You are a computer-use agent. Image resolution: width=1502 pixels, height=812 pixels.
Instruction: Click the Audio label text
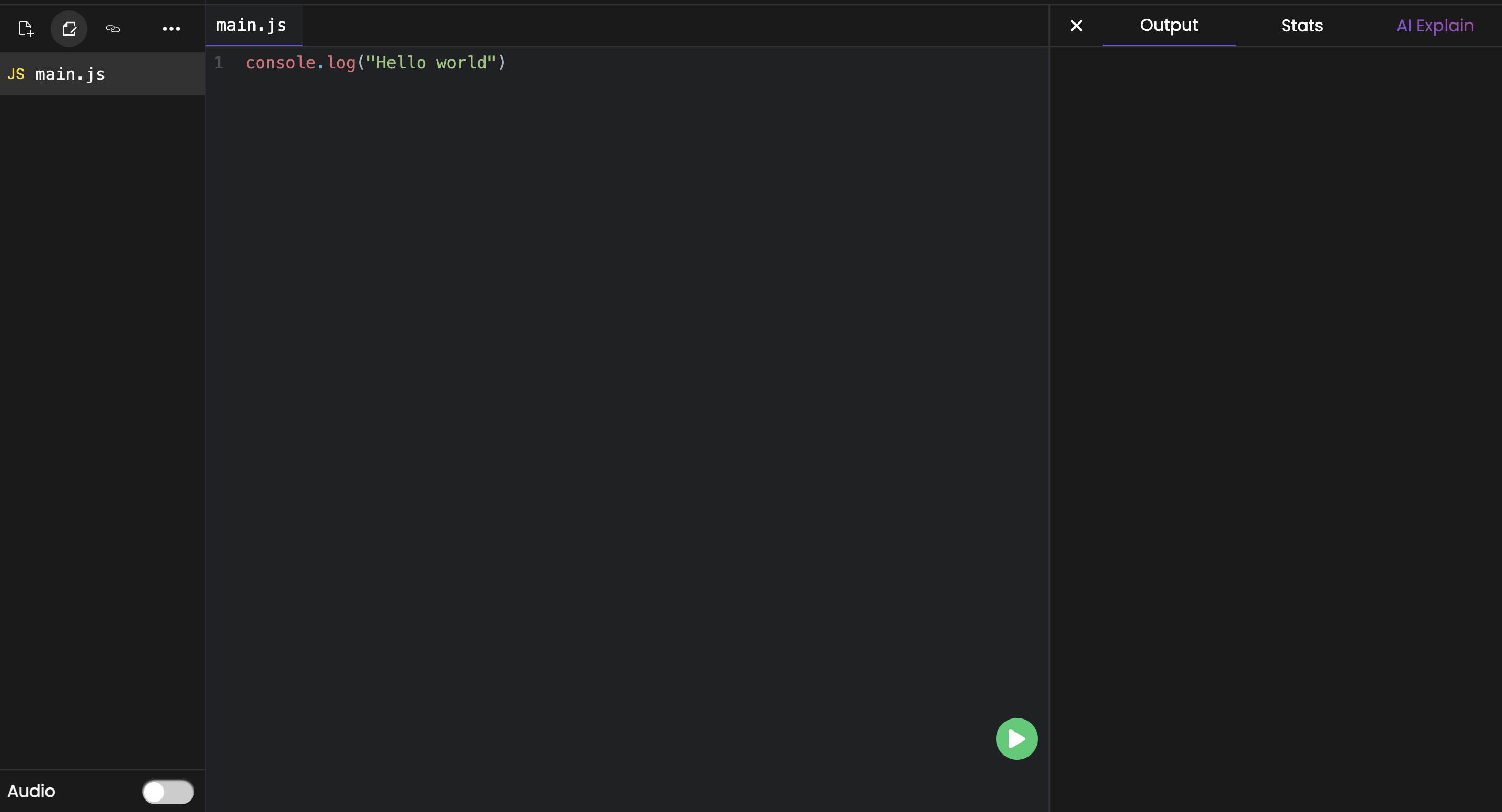(31, 791)
